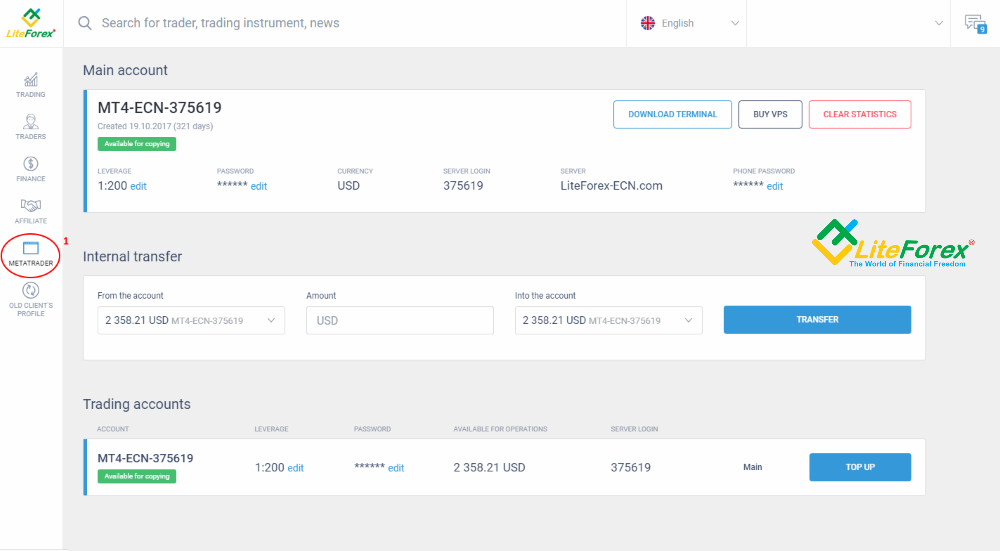The image size is (1000, 551).
Task: Open the Finance section in sidebar
Action: [x=31, y=169]
